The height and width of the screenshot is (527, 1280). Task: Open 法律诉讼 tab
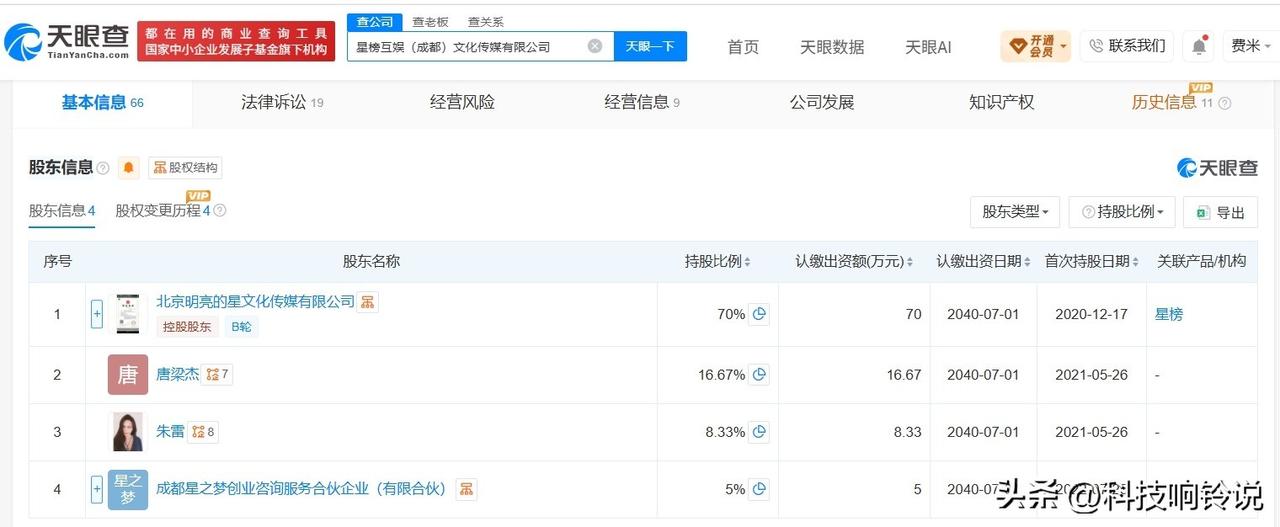[x=282, y=102]
